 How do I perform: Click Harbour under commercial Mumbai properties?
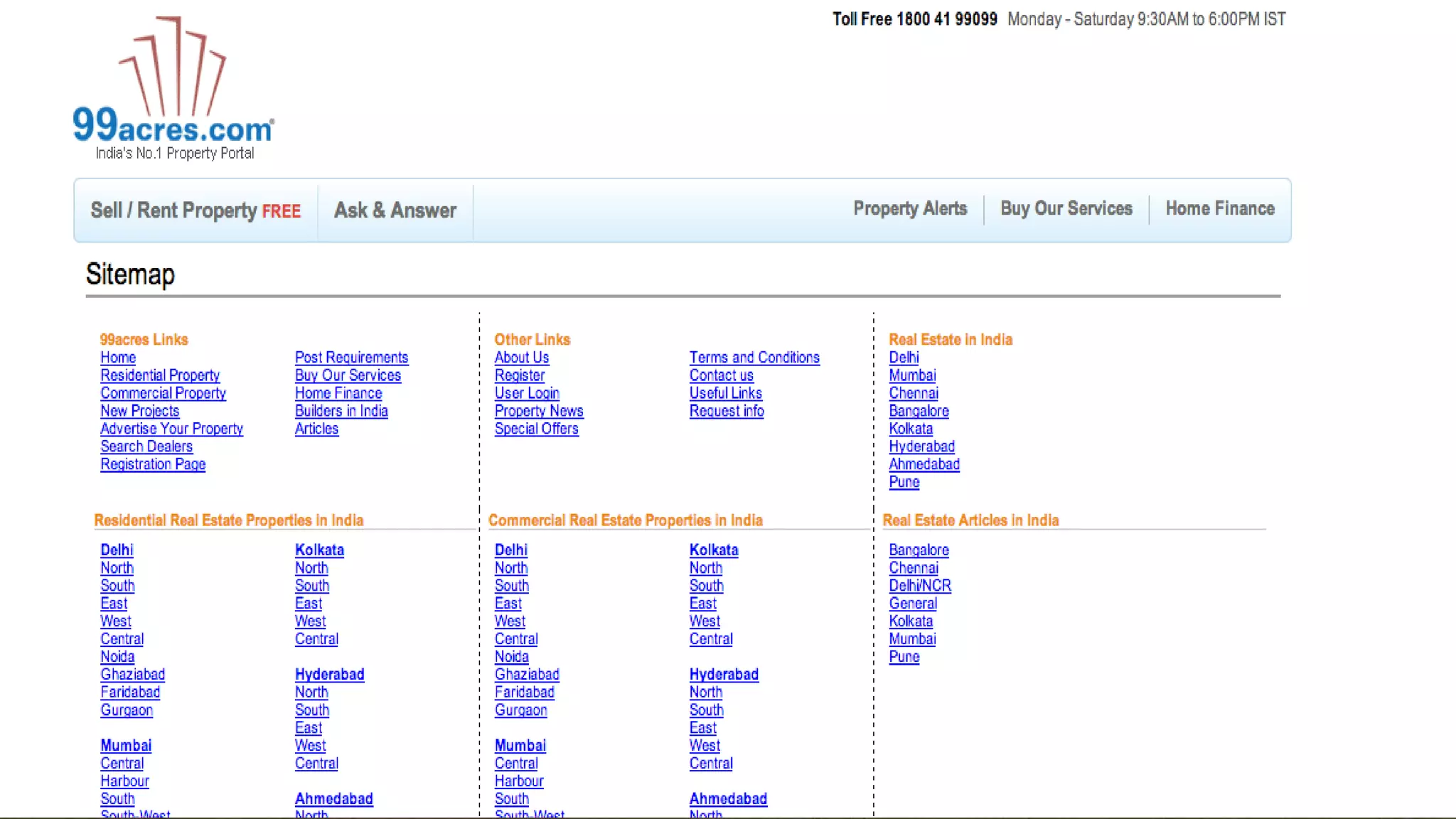(519, 781)
